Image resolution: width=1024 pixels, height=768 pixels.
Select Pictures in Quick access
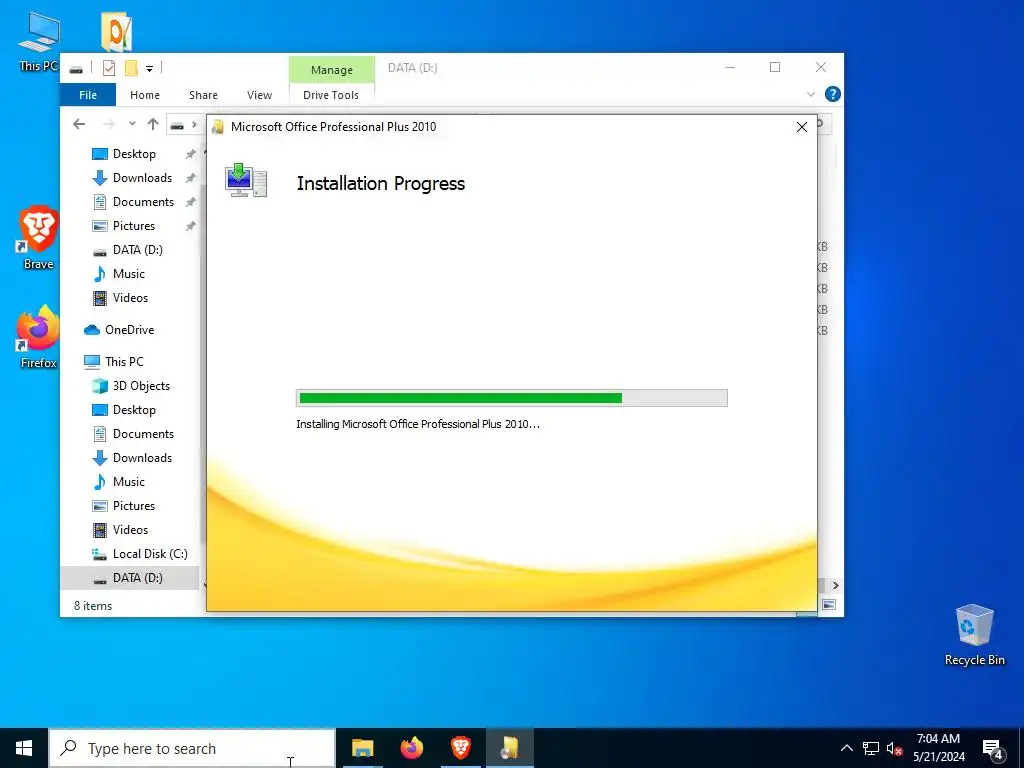point(134,226)
